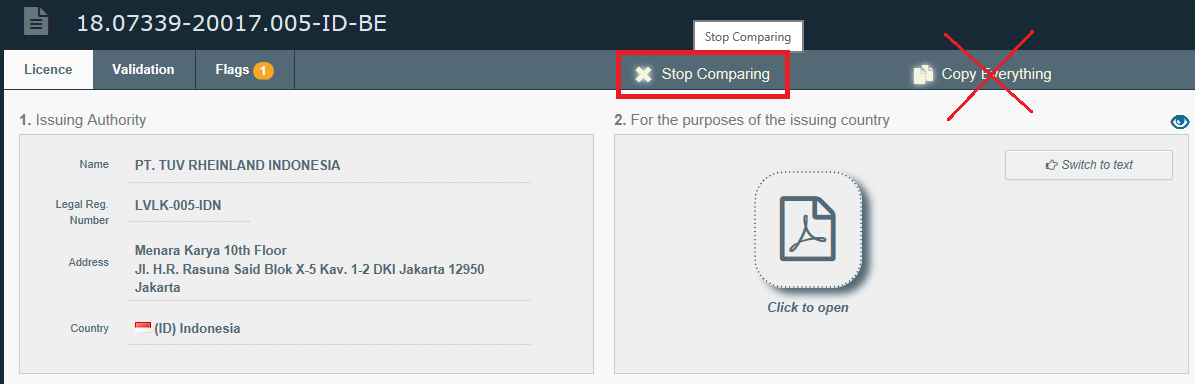Click the Legal Reg. Number value LVLK-005-IDN

coord(178,206)
